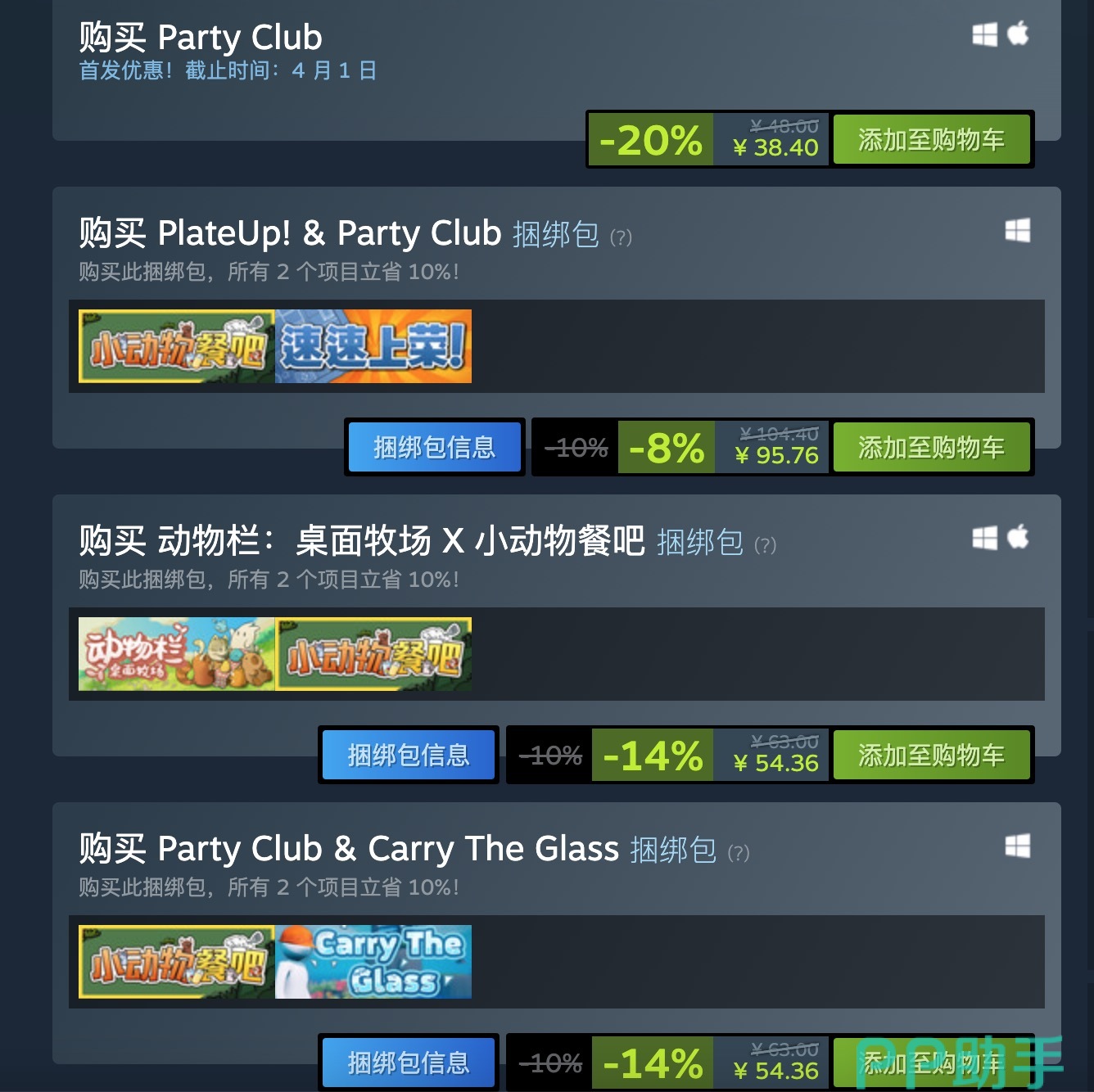
Task: Click the Windows icon in Party Club section
Action: click(x=984, y=34)
